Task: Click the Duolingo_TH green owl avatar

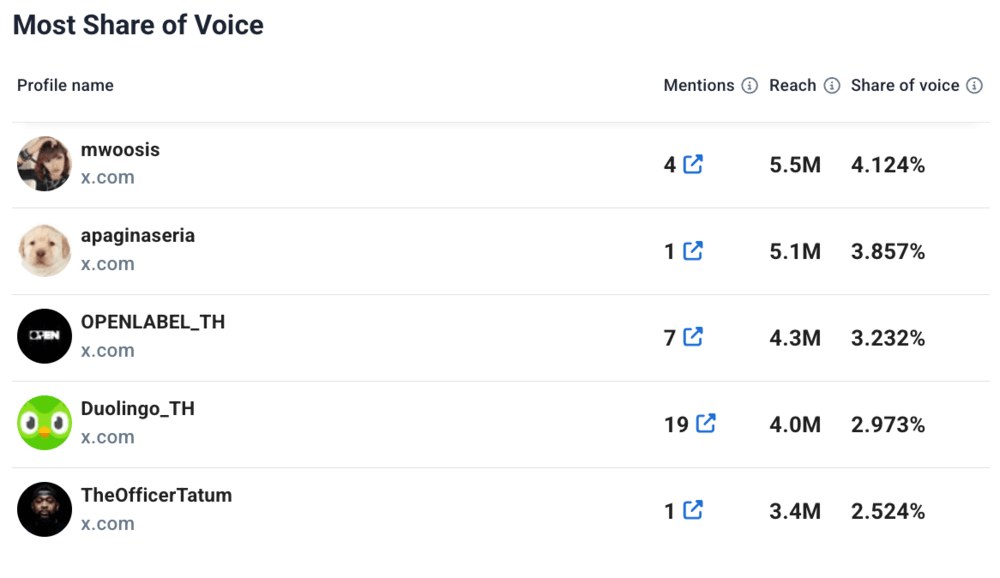Action: [x=45, y=424]
